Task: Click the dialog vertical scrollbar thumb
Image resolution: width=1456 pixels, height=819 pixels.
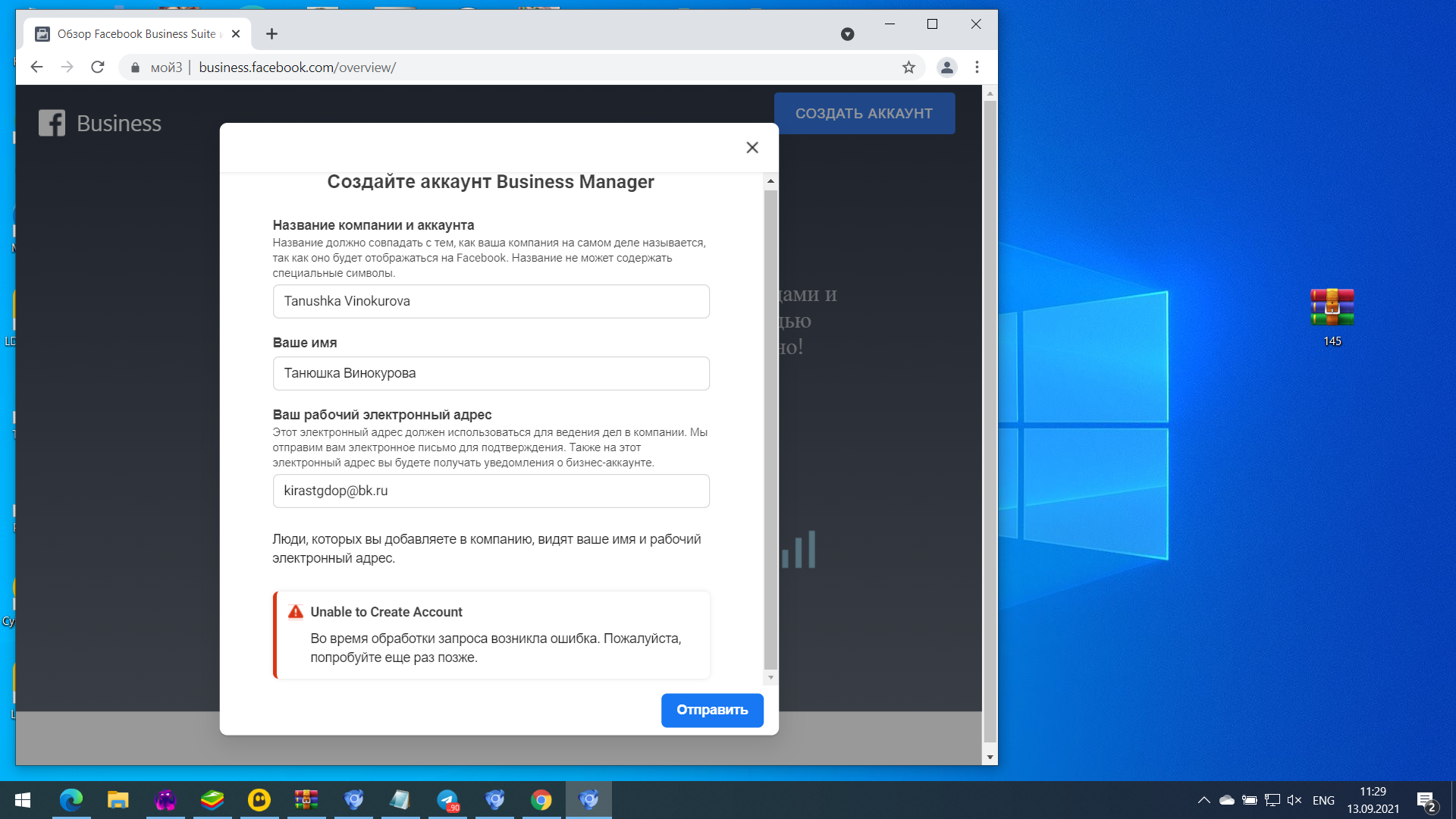Action: [x=770, y=428]
